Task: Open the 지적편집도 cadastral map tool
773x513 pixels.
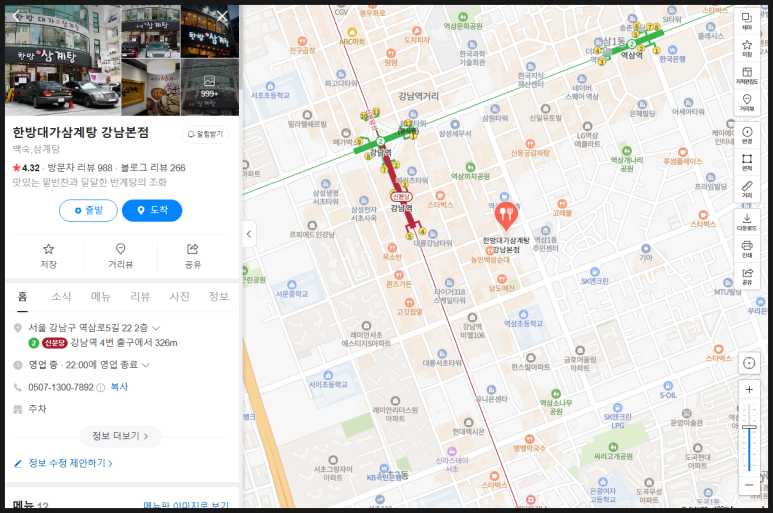Action: [747, 75]
